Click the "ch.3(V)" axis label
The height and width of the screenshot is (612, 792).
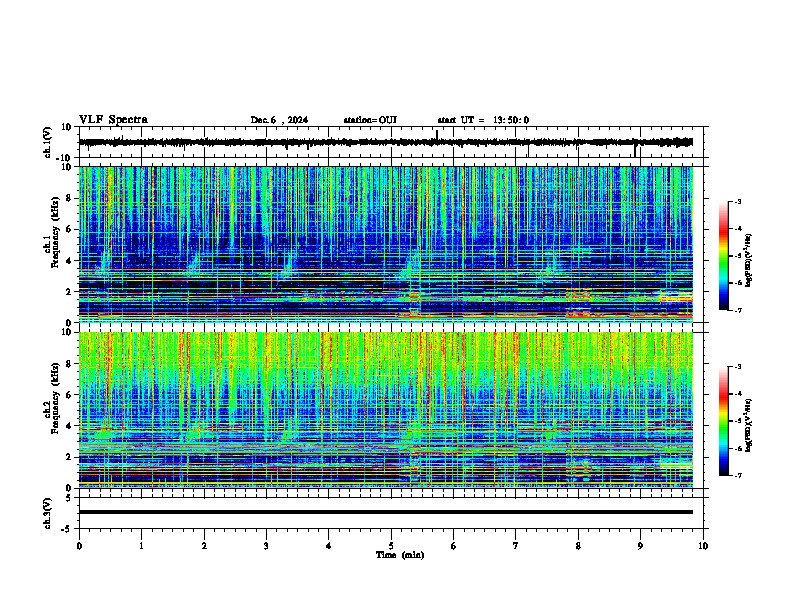point(48,513)
